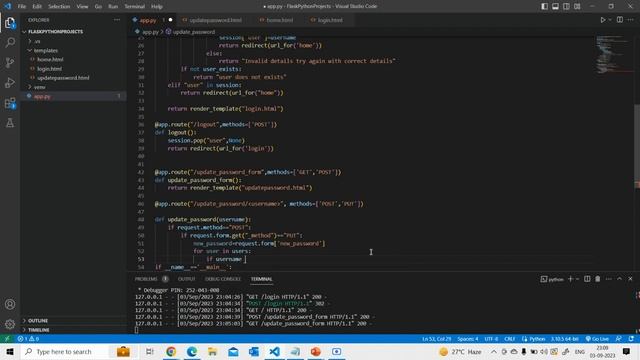Open the View menu
Screen dimensions: 640x360
[82, 7]
